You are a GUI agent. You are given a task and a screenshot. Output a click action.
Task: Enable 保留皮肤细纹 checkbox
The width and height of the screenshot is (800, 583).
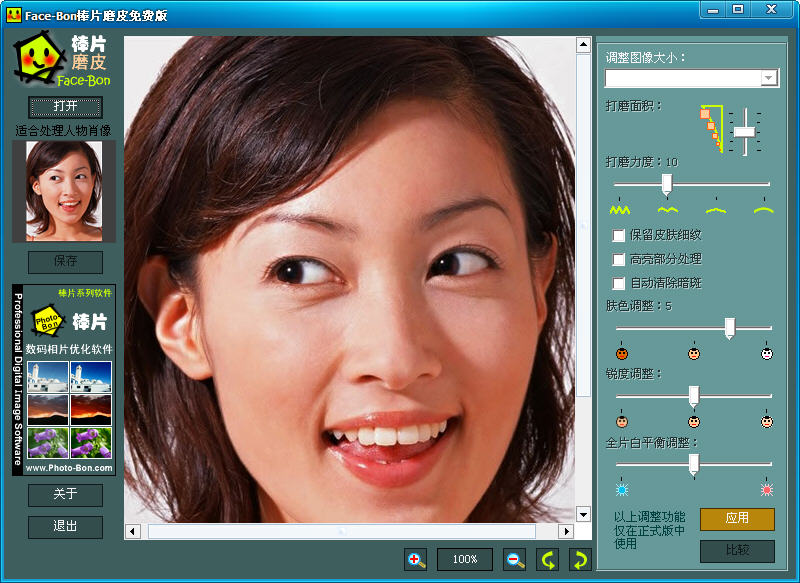(619, 236)
